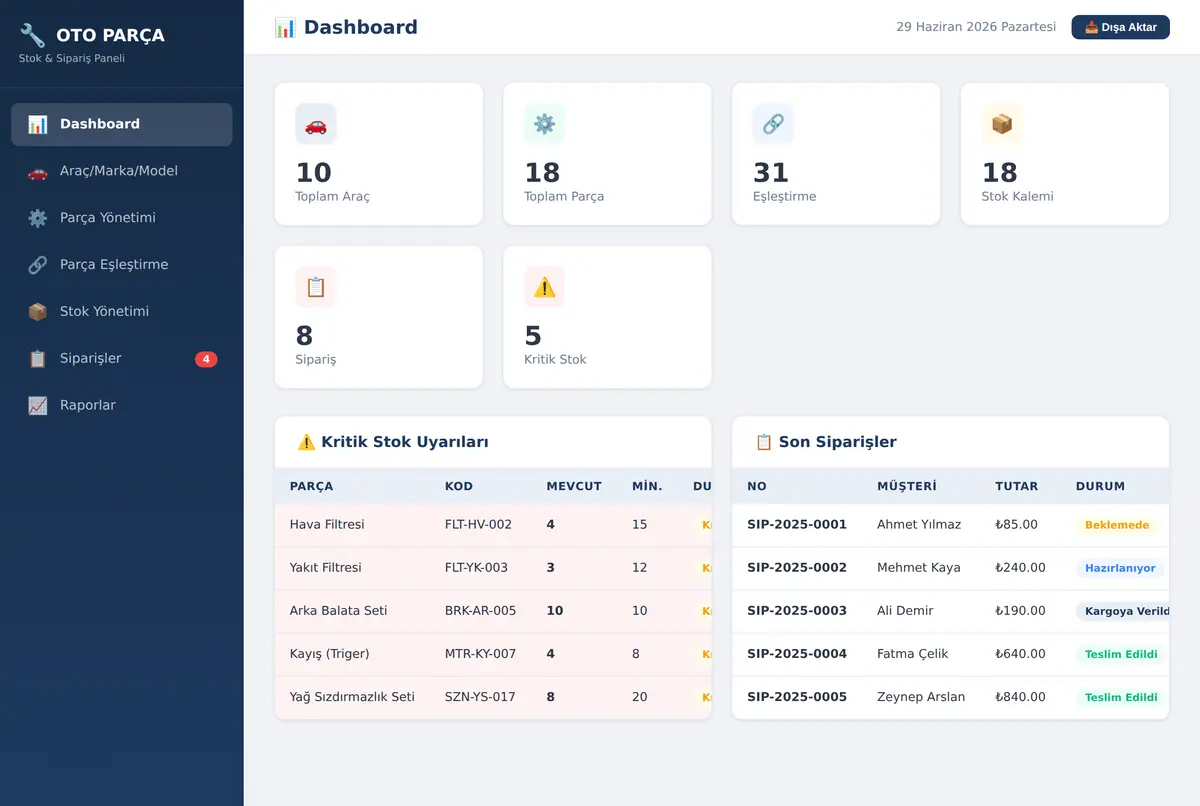This screenshot has height=806, width=1200.
Task: Click the wrench logo icon beside OTO PARÇA
Action: [x=32, y=35]
